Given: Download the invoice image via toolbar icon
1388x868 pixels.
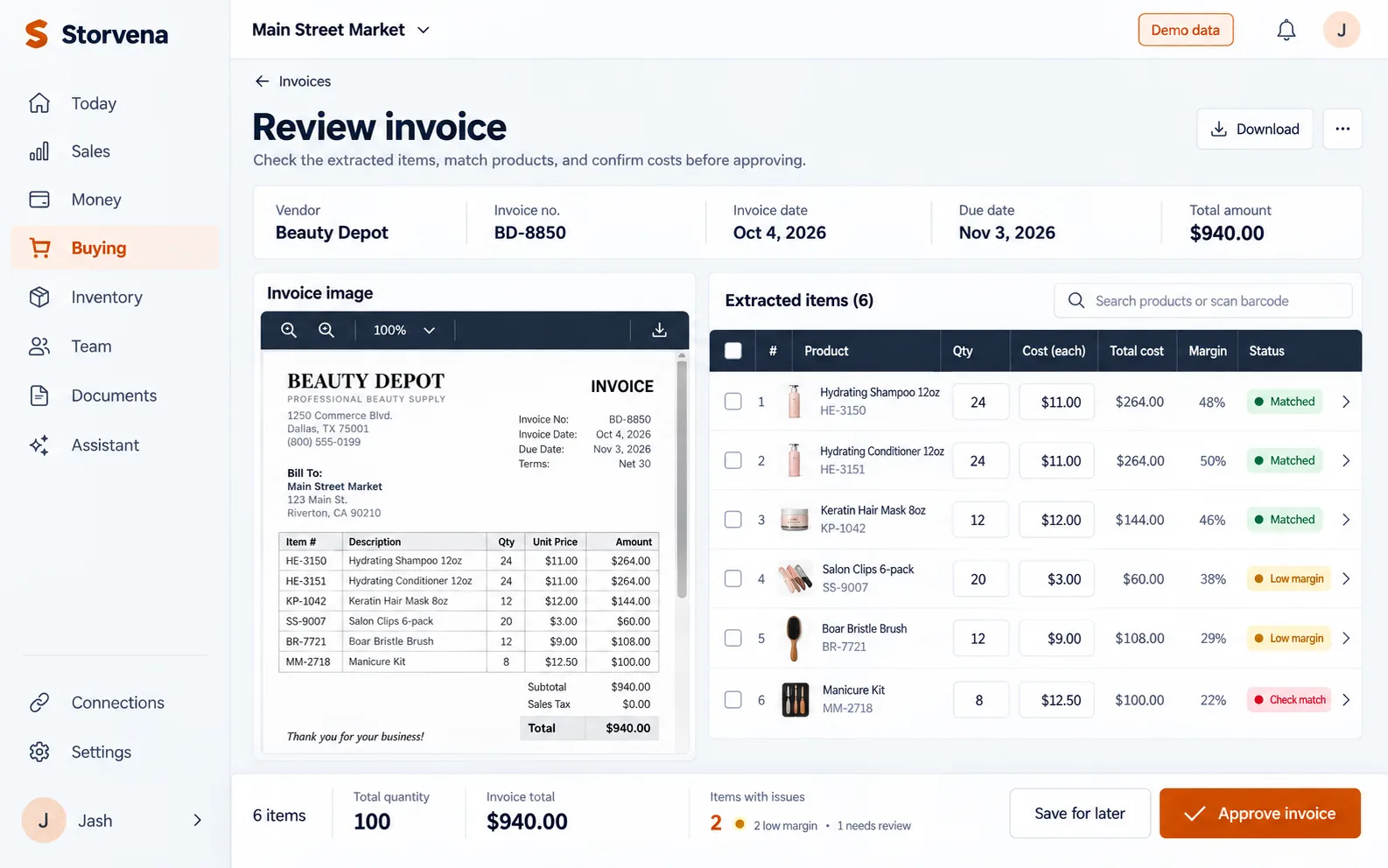Looking at the screenshot, I should tap(659, 330).
